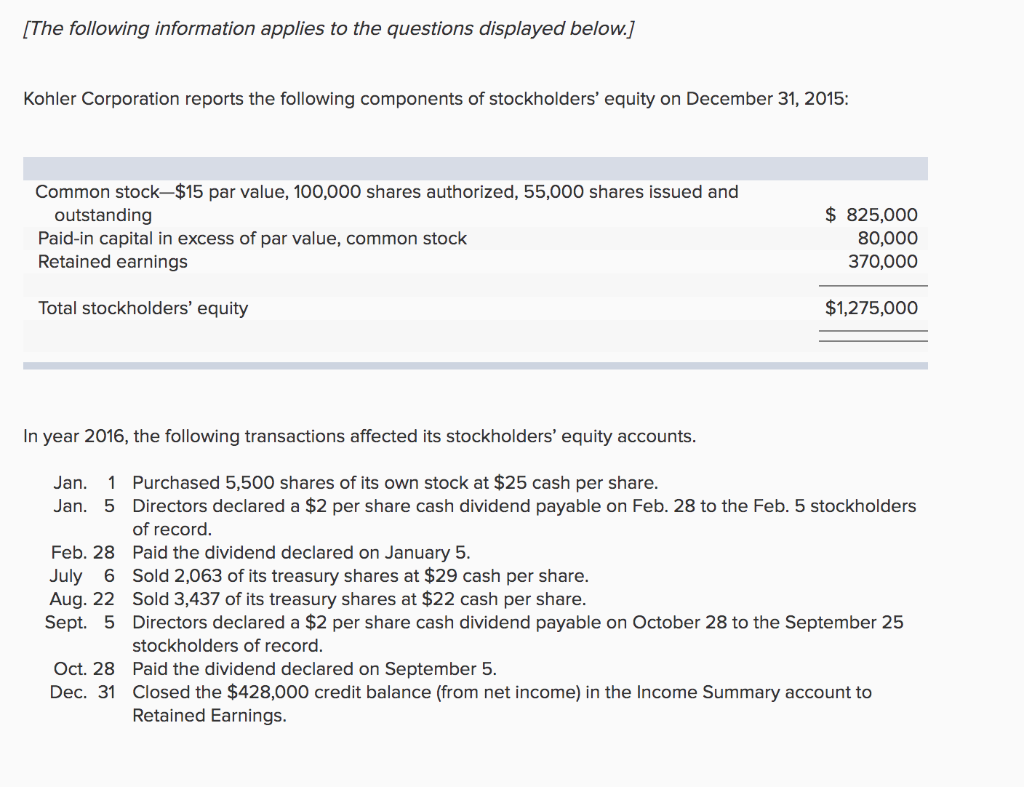Select the Paid-in capital in excess row

point(252,238)
